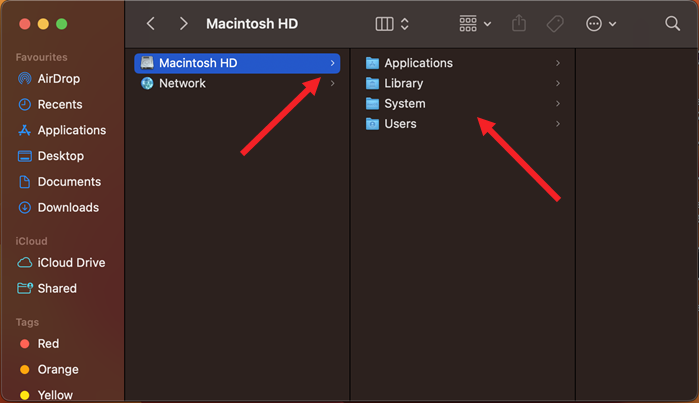This screenshot has height=403, width=699.
Task: Open Desktop in the sidebar
Action: pyautogui.click(x=62, y=156)
